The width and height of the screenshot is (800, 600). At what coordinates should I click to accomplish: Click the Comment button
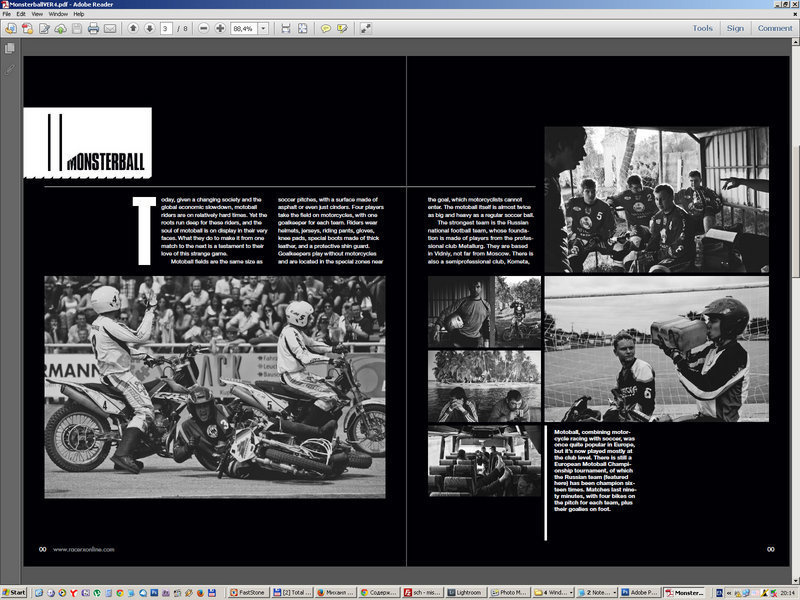775,29
